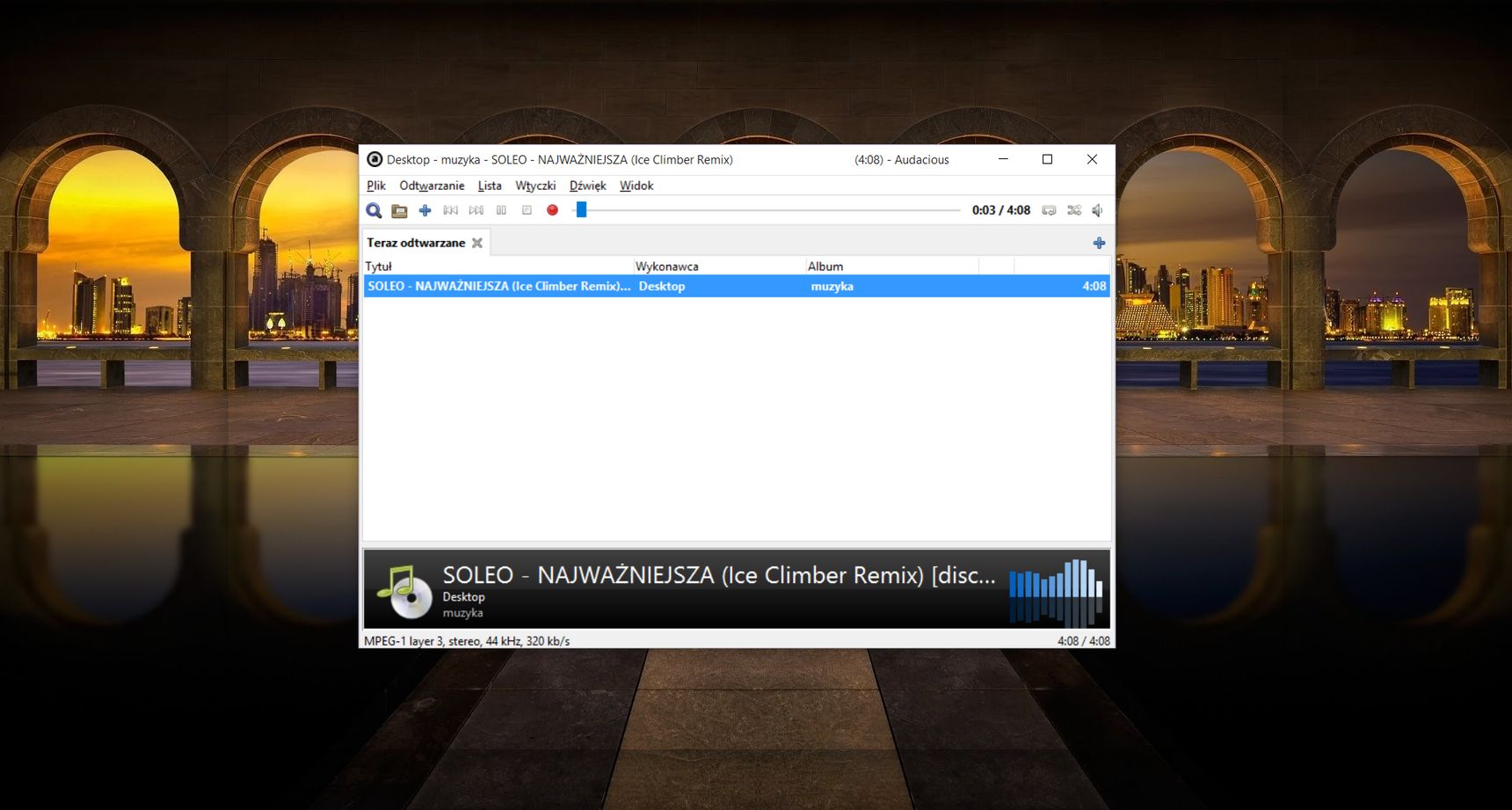Screen dimensions: 1512x810
Task: Open the Dźwięk menu
Action: click(588, 186)
